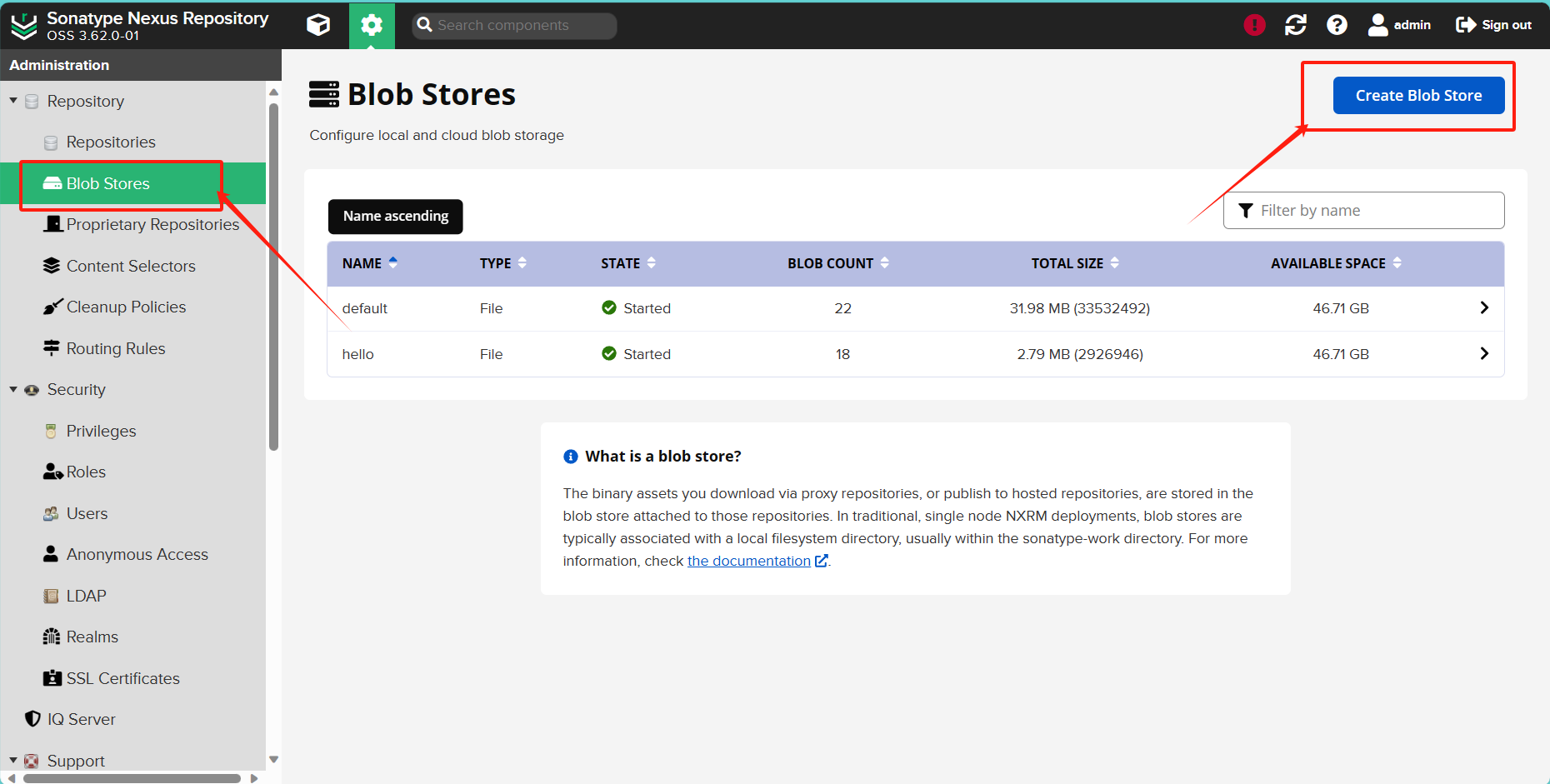
Task: Click the Name ascending sort button
Action: (x=396, y=217)
